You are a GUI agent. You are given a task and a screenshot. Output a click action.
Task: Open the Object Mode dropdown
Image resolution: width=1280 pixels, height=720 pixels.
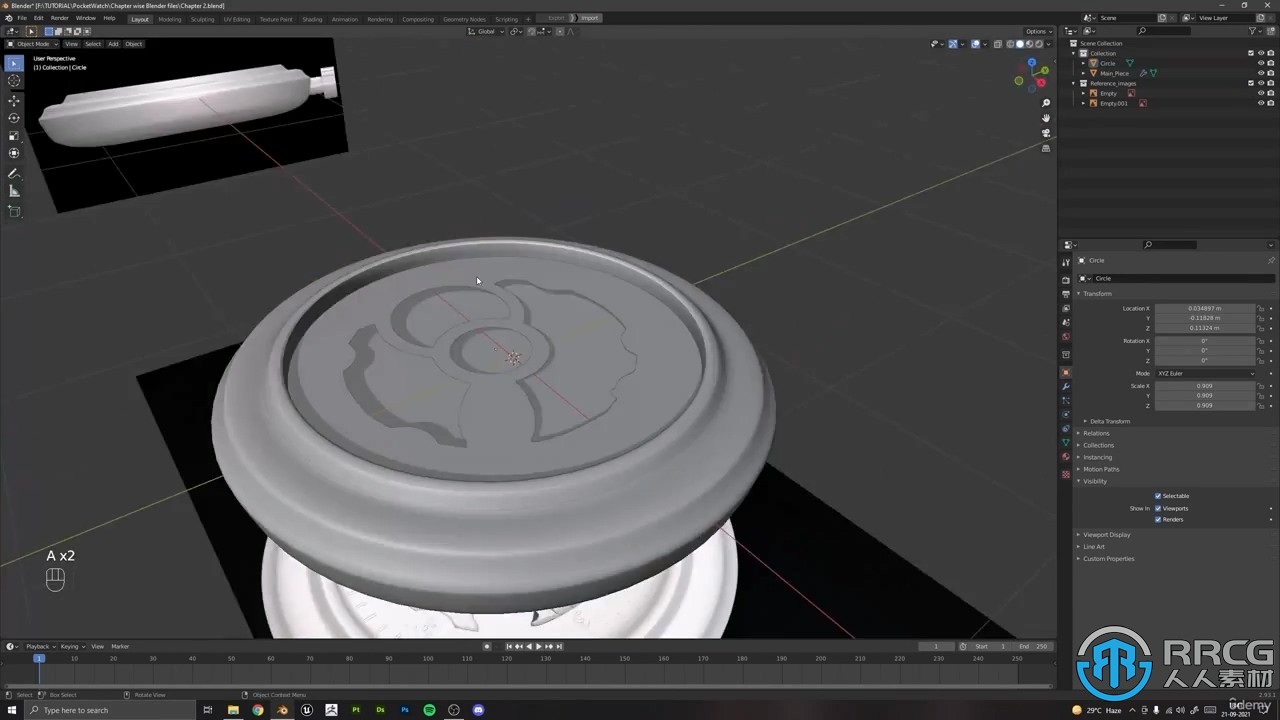point(32,44)
